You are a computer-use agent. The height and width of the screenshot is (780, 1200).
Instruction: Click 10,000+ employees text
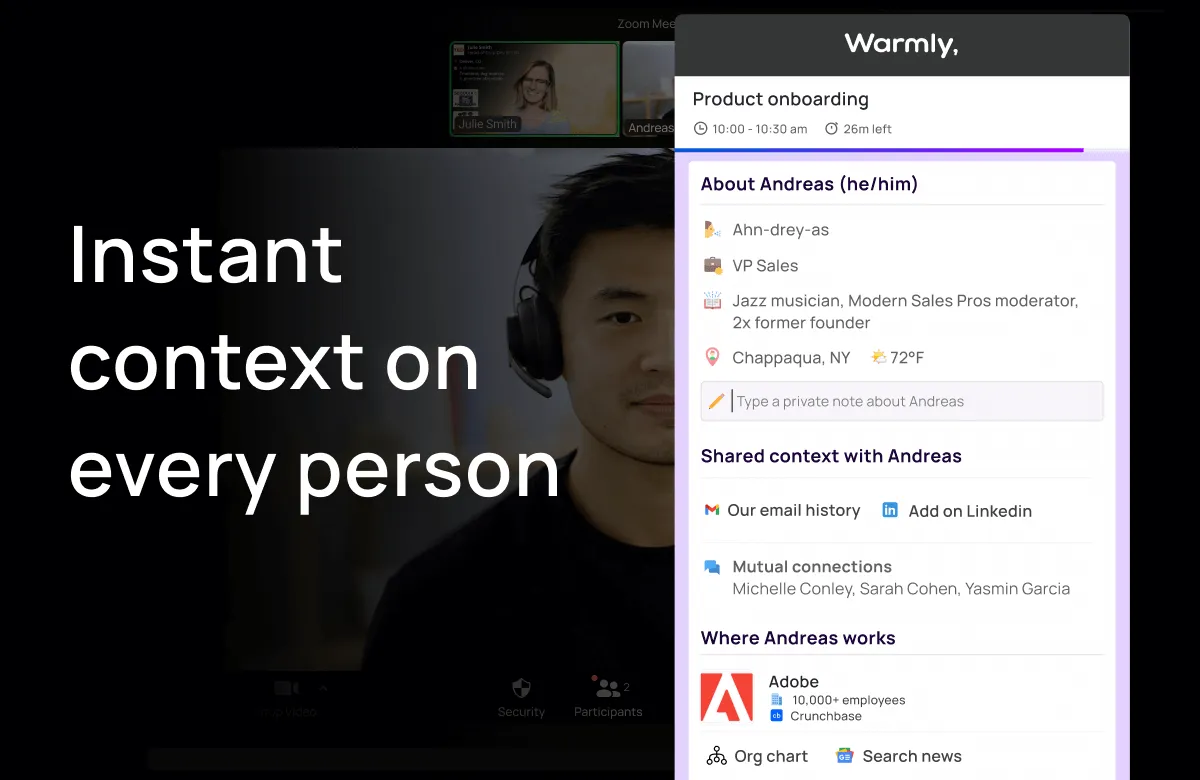pos(848,700)
